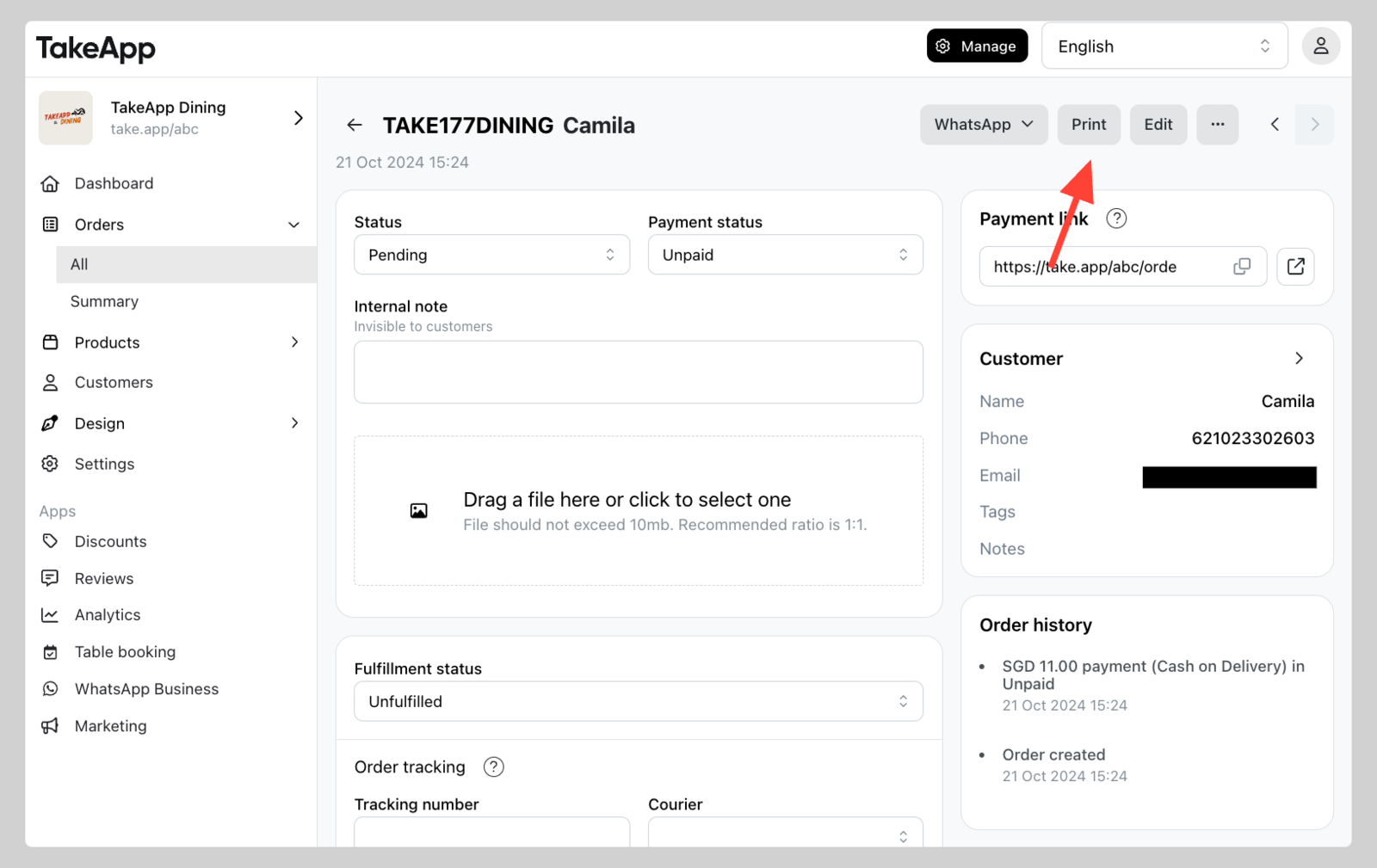Select All under Orders
Image resolution: width=1377 pixels, height=868 pixels.
187,264
